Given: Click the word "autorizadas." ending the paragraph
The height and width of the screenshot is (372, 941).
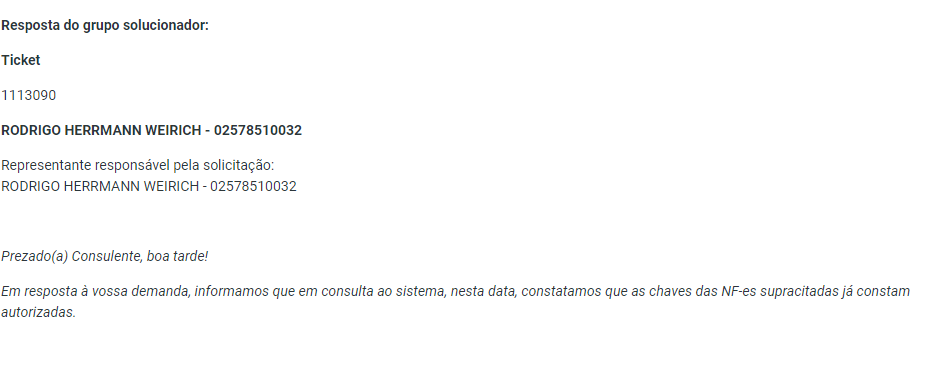Looking at the screenshot, I should [38, 313].
